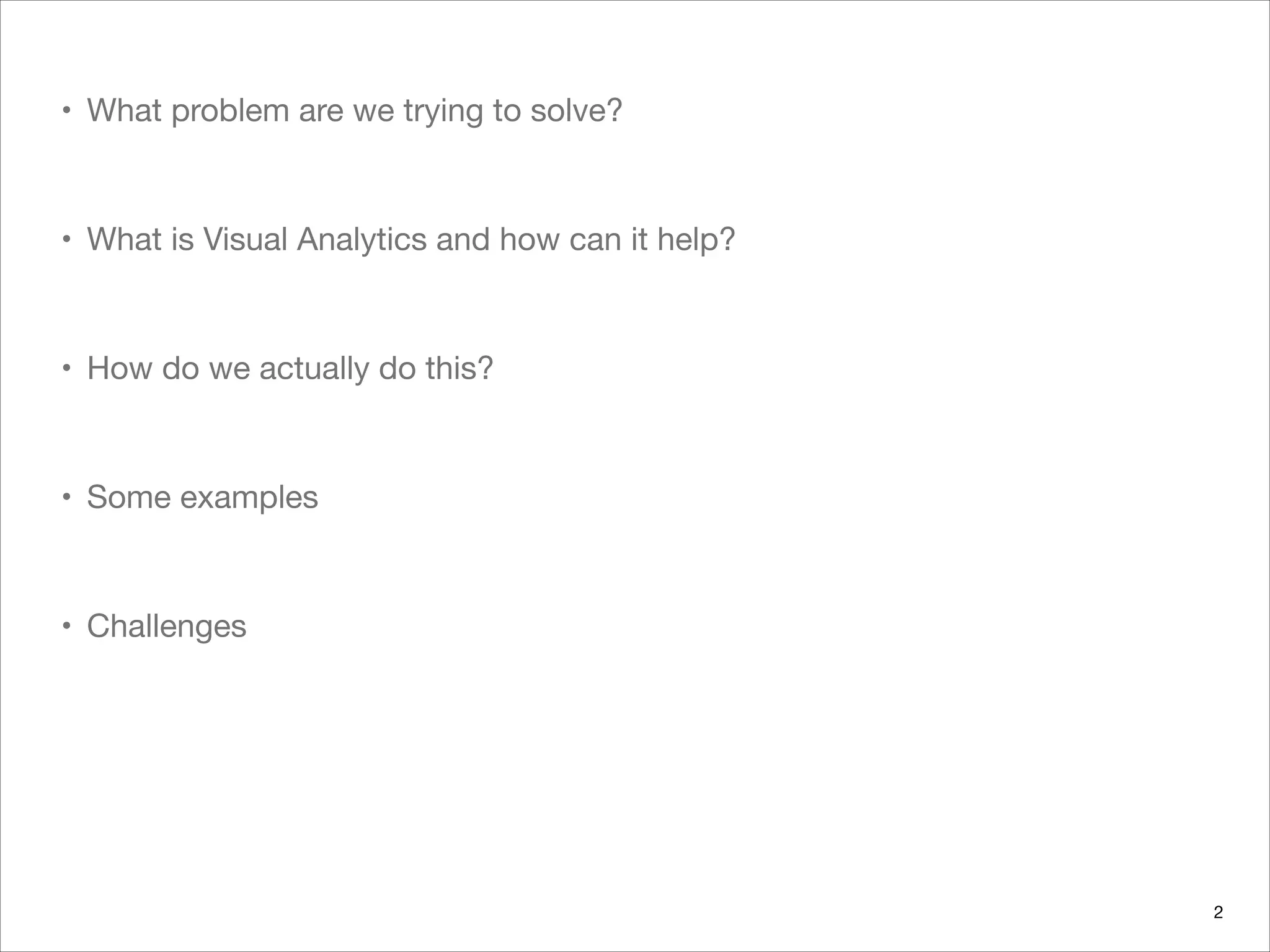Click the word 'this?' in the third bullet
Screen dimensions: 1270x952
pos(459,369)
